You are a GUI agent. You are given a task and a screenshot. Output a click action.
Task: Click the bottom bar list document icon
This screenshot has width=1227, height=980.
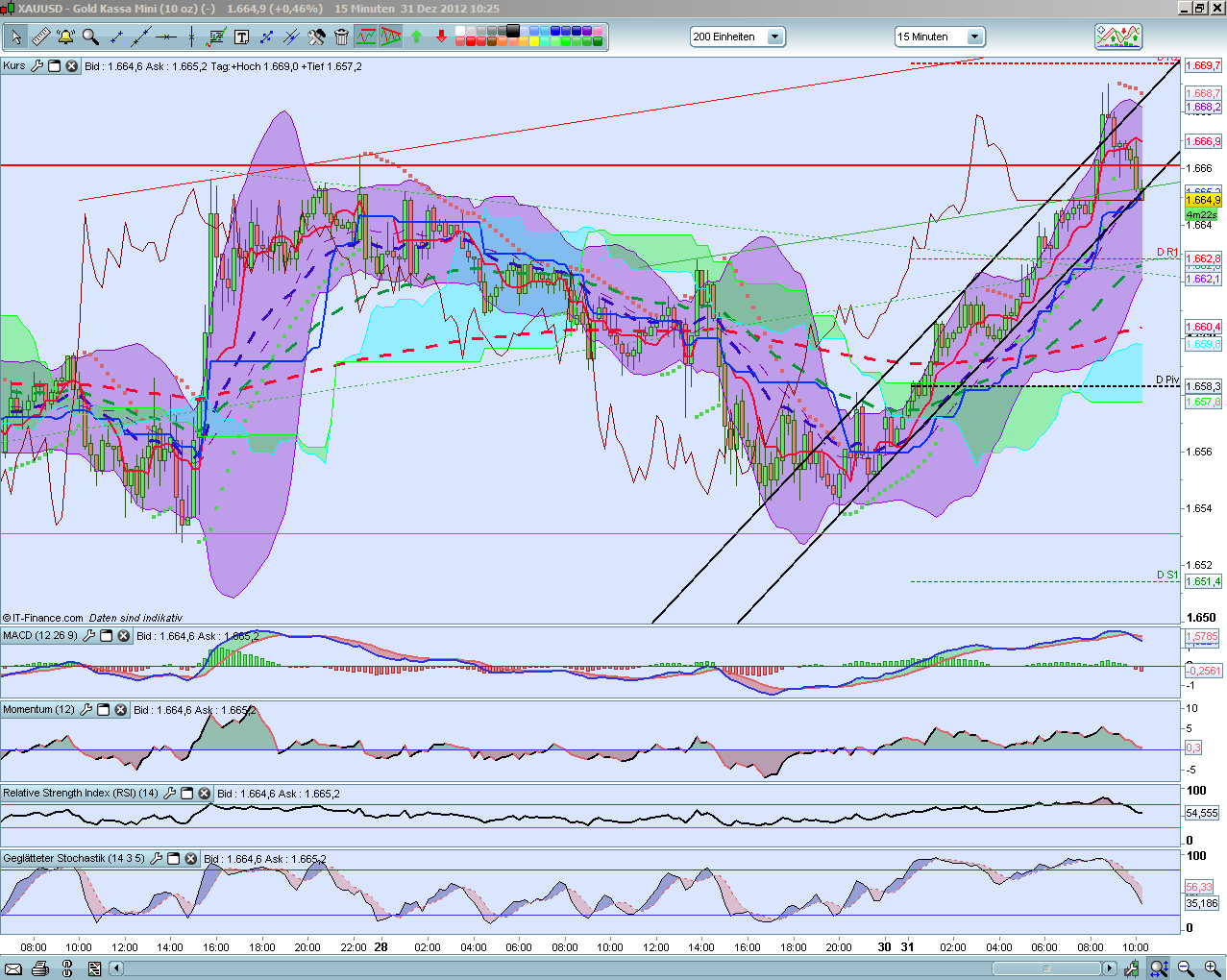click(x=95, y=968)
